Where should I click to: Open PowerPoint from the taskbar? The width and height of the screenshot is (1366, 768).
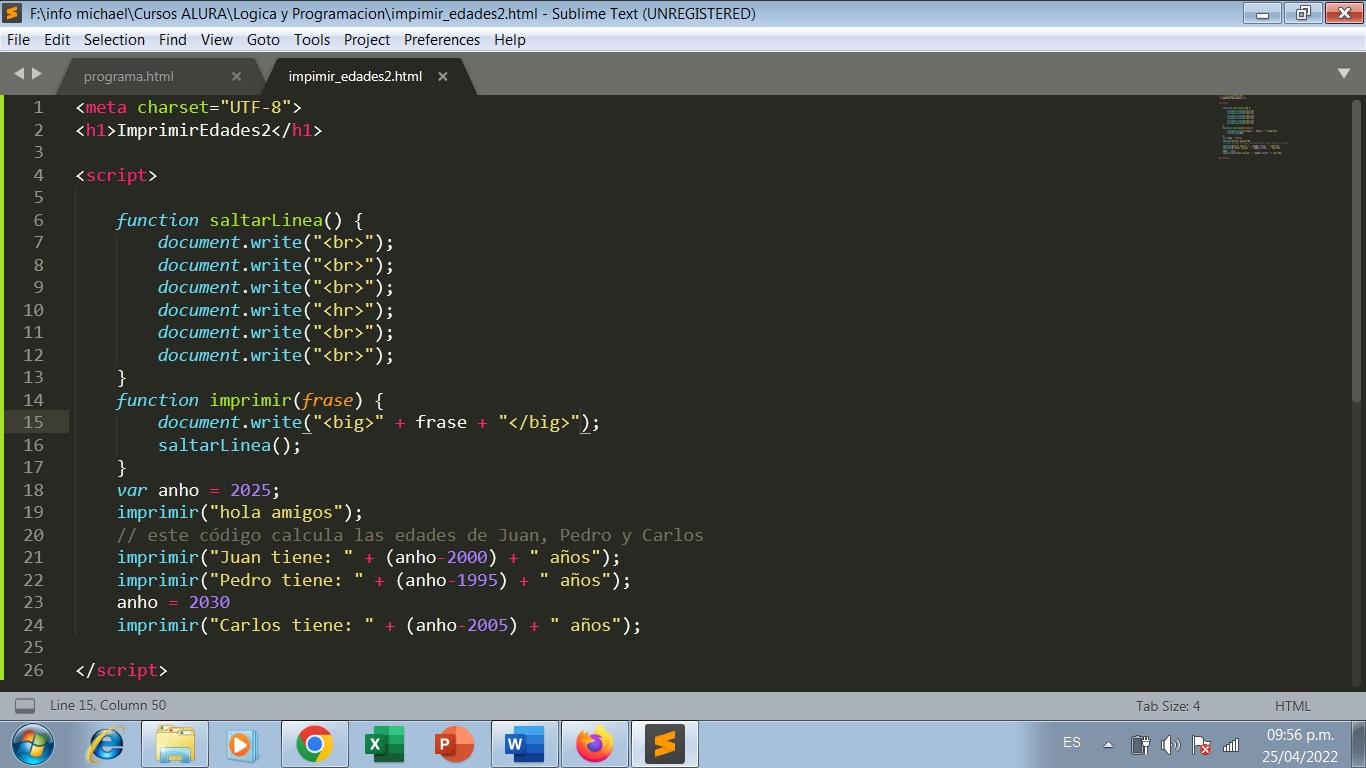coord(454,745)
